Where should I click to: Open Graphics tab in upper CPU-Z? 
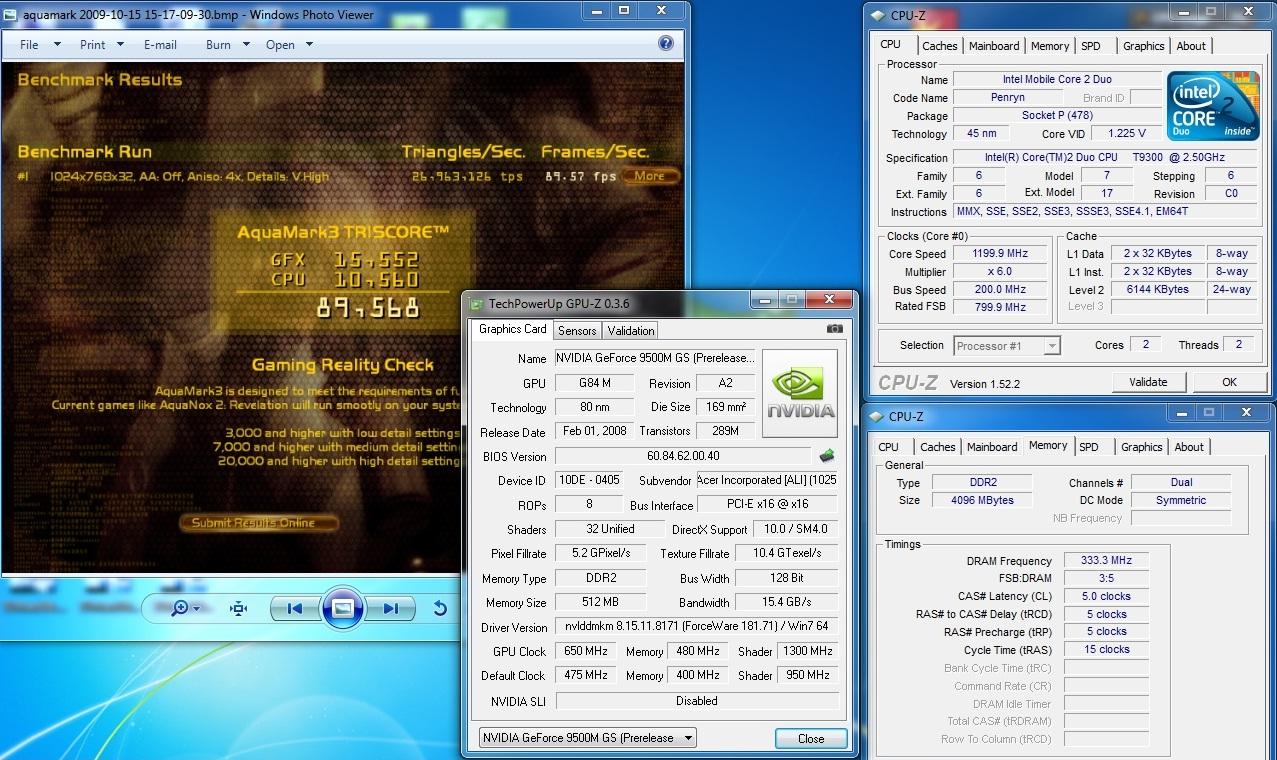point(1143,46)
